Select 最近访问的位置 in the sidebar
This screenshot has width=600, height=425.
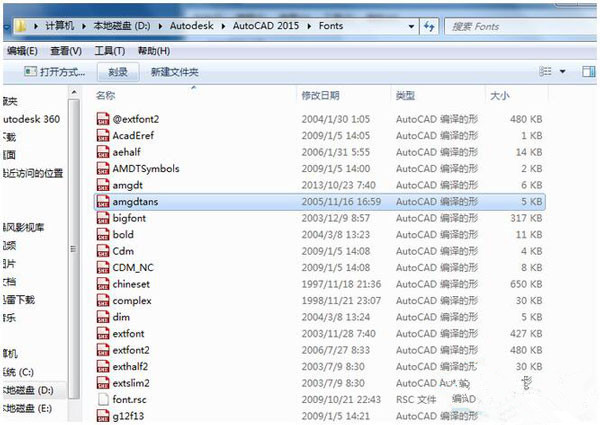pos(33,173)
